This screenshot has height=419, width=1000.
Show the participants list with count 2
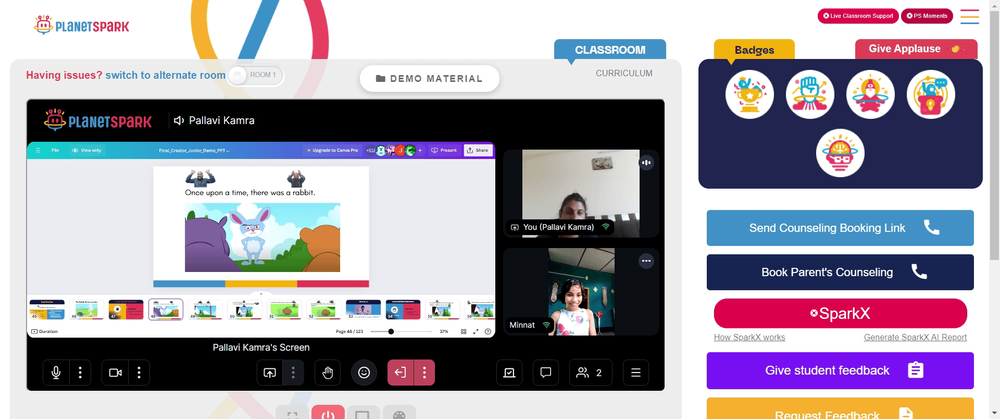591,373
